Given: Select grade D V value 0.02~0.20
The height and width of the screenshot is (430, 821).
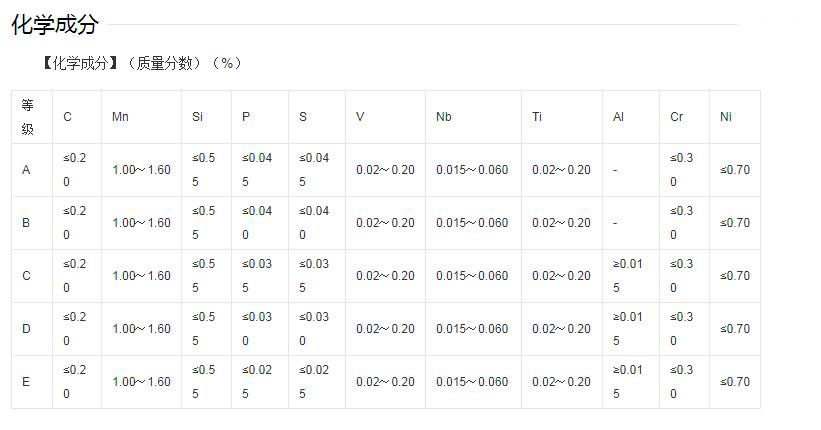Looking at the screenshot, I should (385, 328).
